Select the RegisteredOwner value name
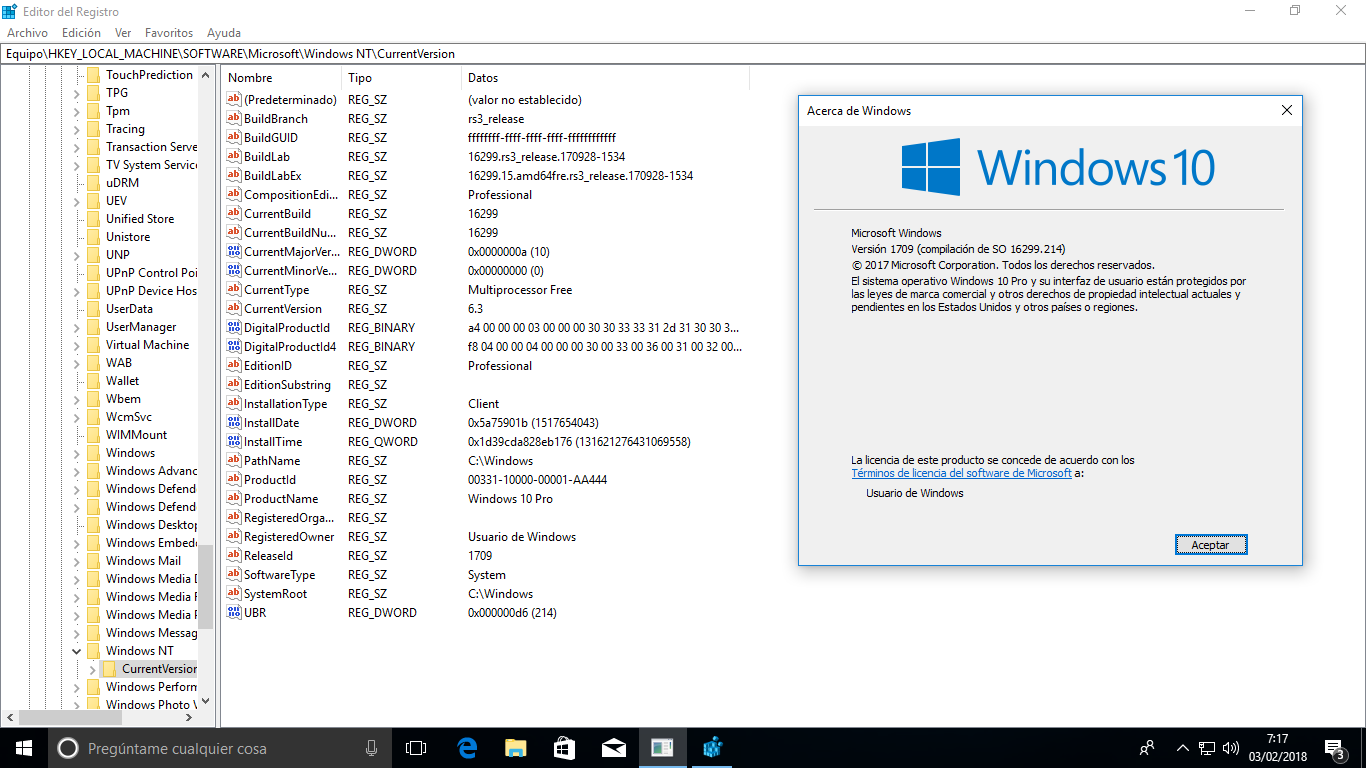The image size is (1366, 768). [289, 537]
